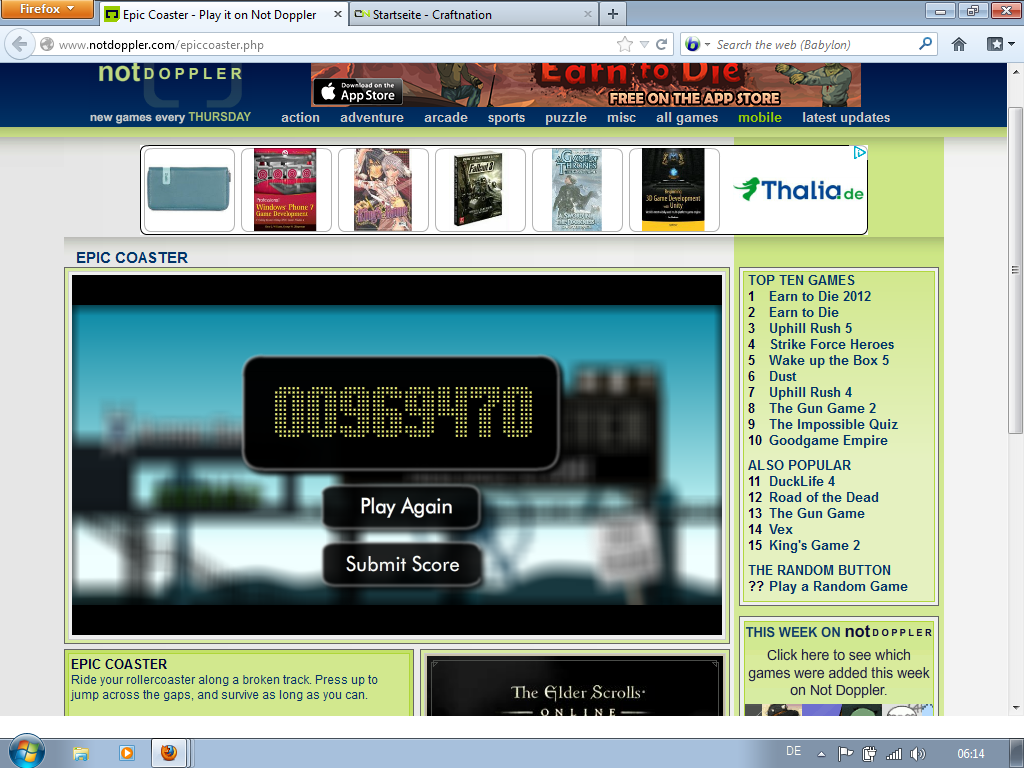Screen dimensions: 1024x768
Task: Open the sports games category
Action: pos(506,118)
